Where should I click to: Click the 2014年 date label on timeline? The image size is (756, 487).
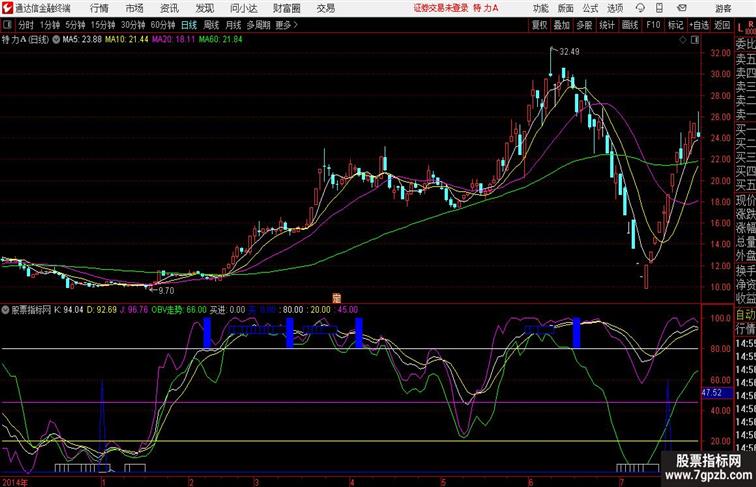click(x=15, y=482)
